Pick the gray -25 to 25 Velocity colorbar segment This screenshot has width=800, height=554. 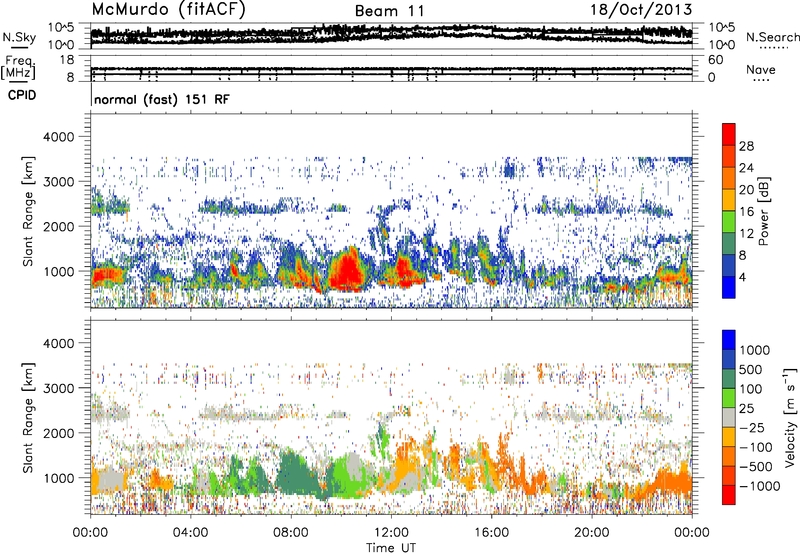coord(729,418)
